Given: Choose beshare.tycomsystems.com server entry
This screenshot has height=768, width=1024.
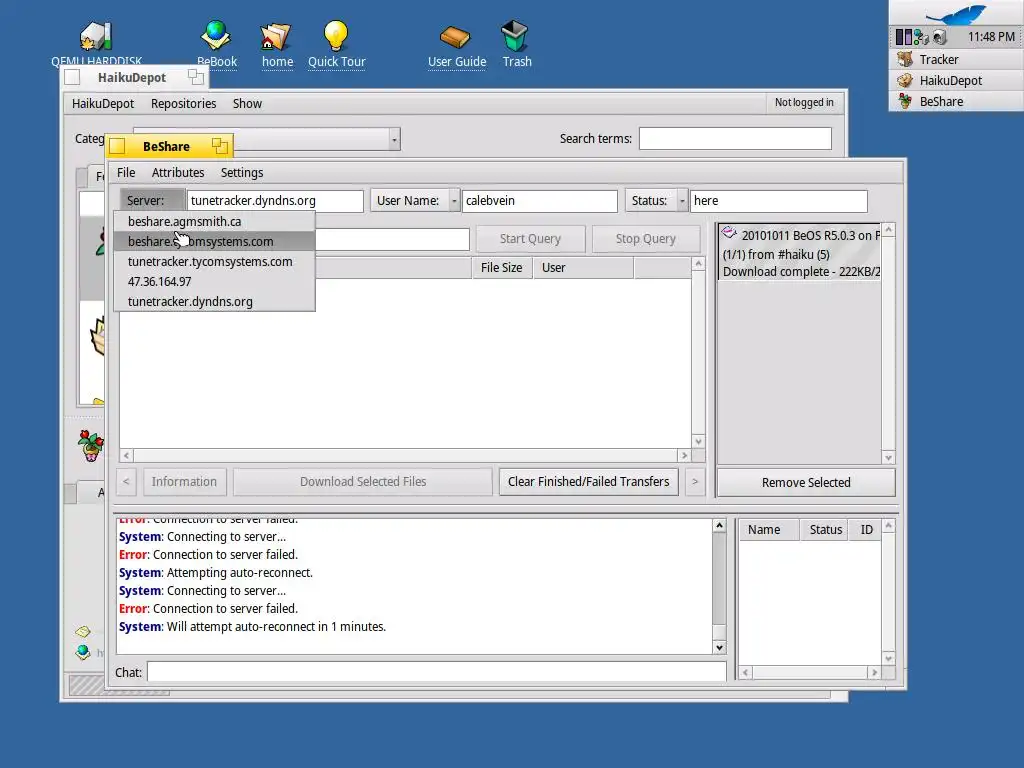Looking at the screenshot, I should click(x=214, y=242).
